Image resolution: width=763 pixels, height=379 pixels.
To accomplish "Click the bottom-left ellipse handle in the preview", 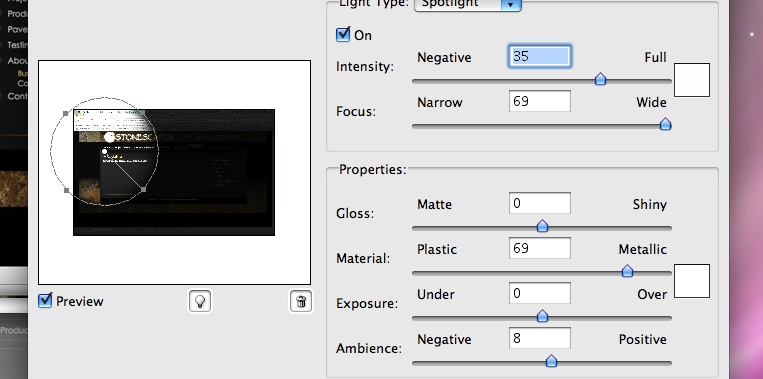I will (67, 190).
